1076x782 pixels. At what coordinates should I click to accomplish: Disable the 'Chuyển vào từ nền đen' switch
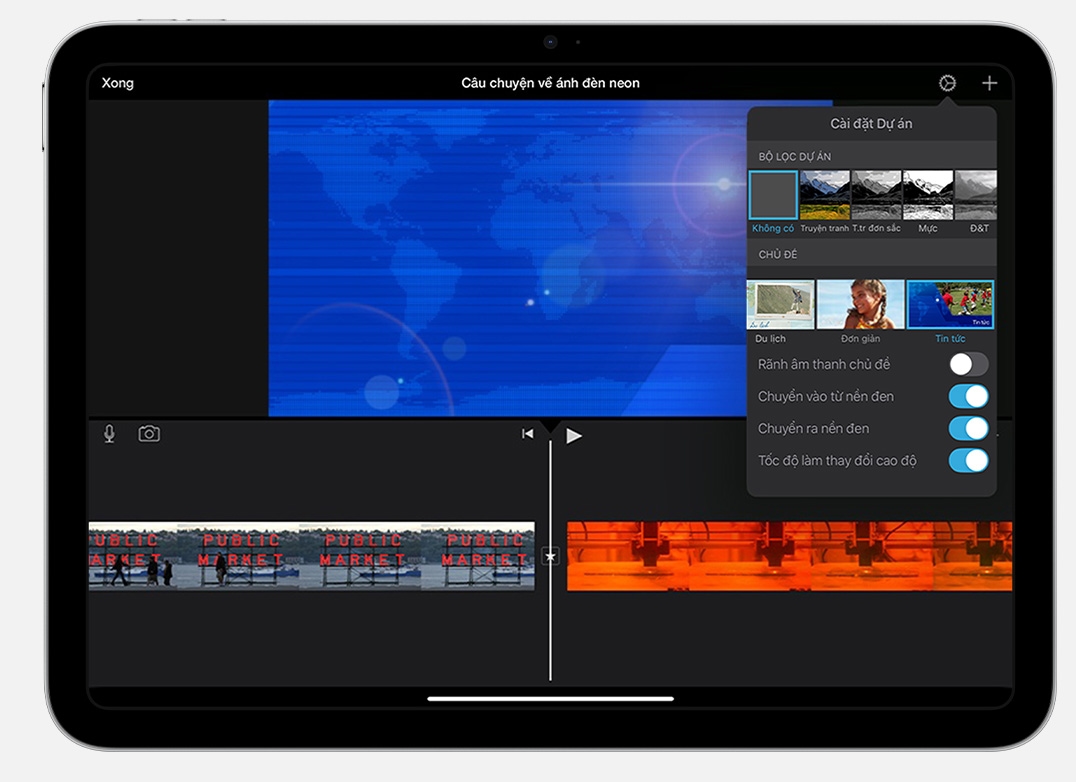tap(968, 396)
